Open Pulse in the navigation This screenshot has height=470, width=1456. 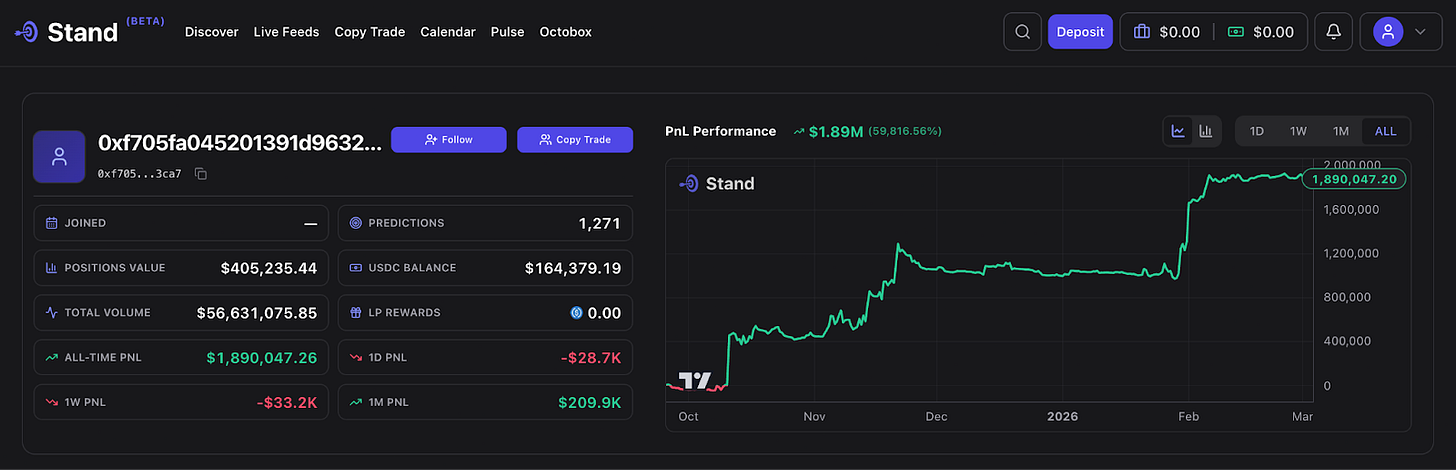[507, 32]
